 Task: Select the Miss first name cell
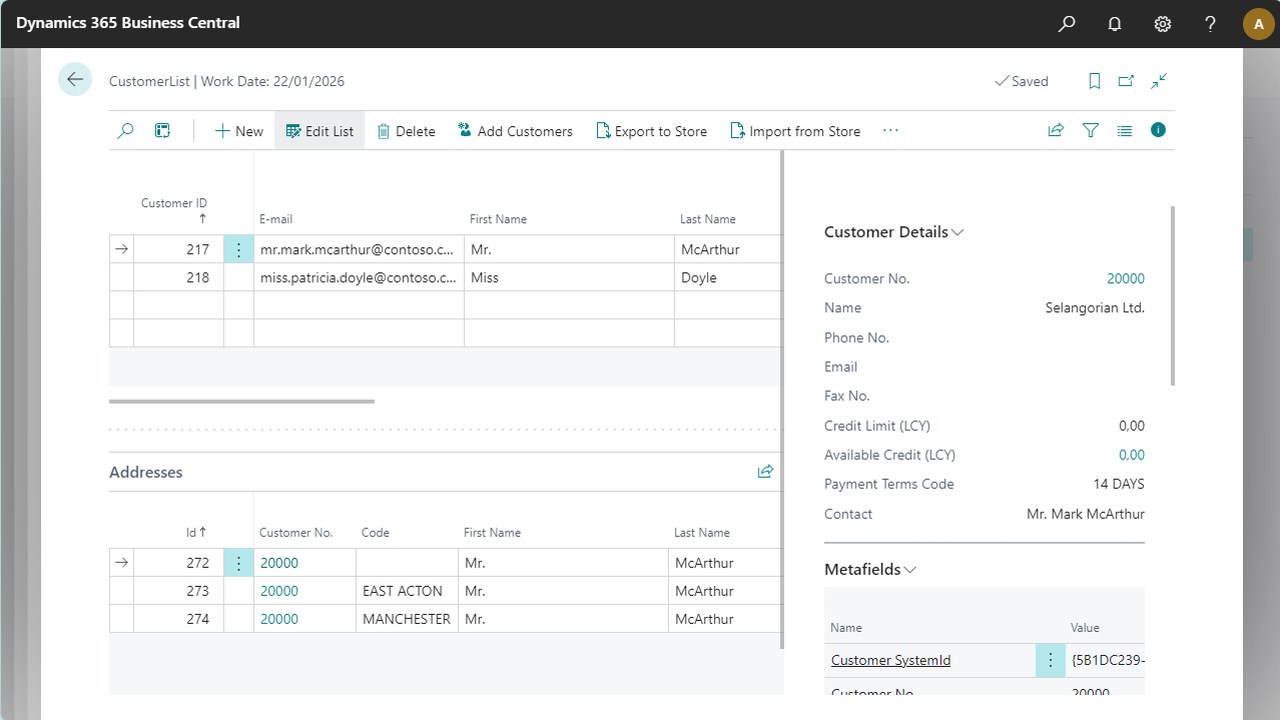(569, 277)
